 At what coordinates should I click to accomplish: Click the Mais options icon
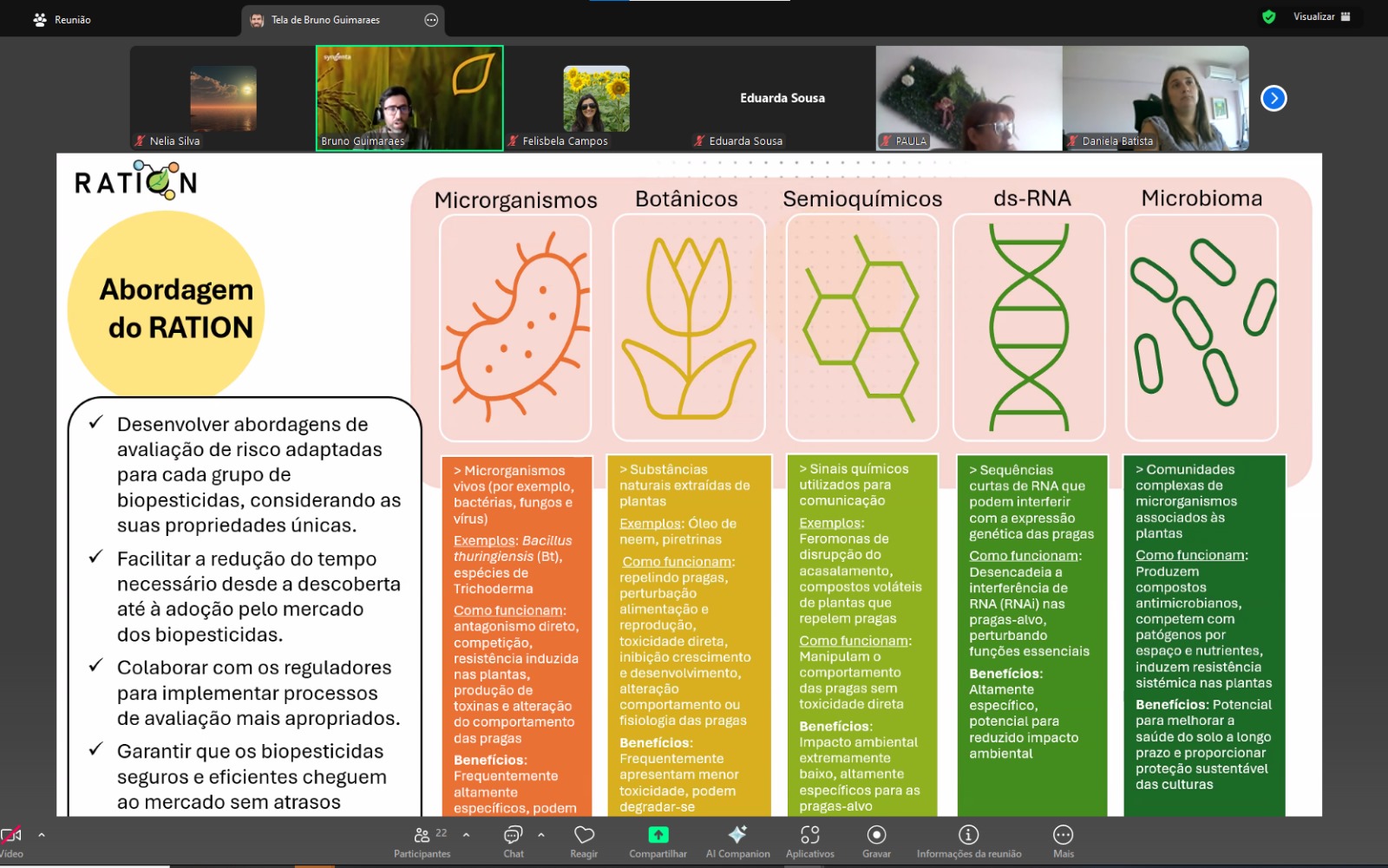tap(1063, 835)
